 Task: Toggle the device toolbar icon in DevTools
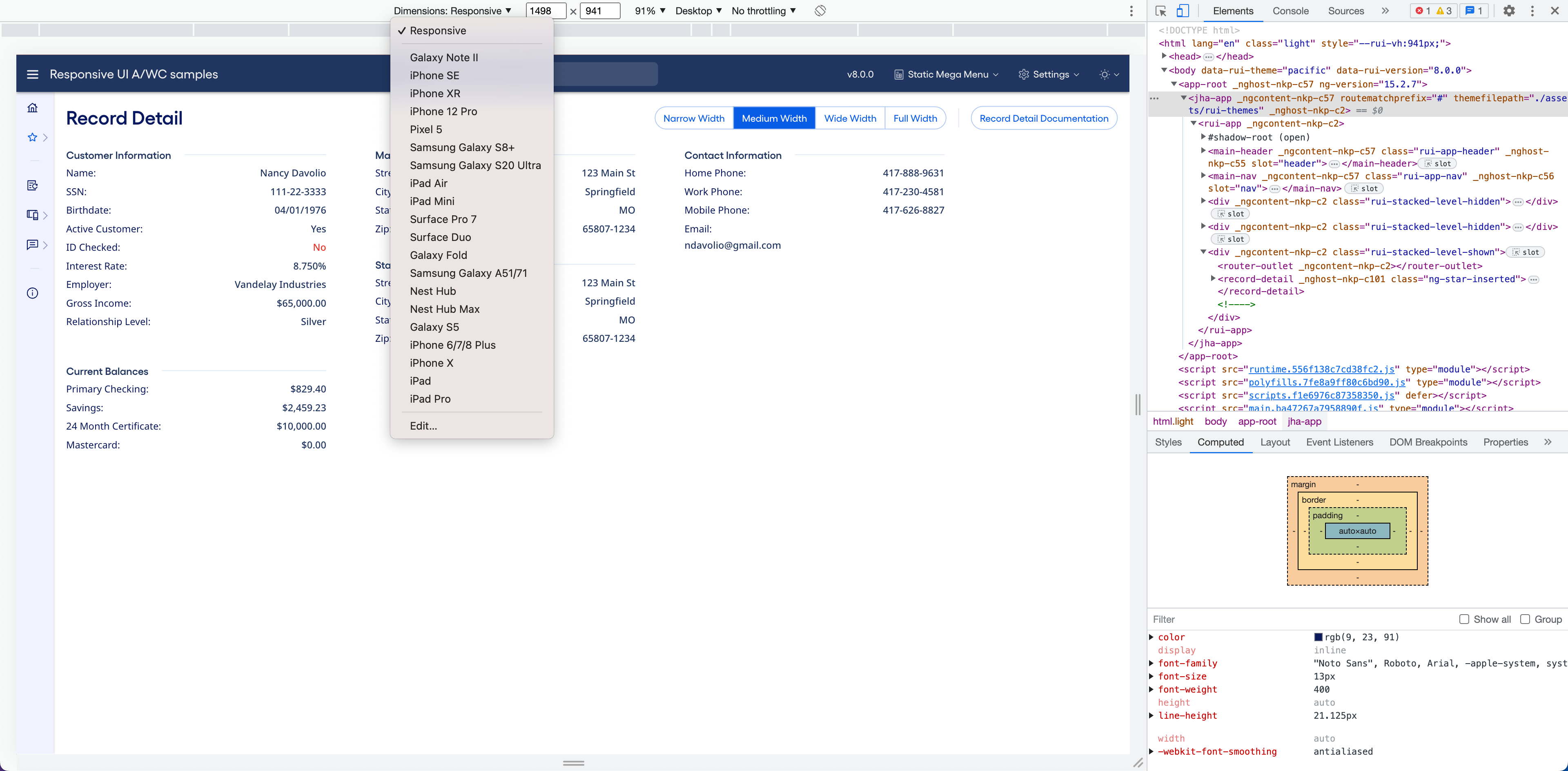[1182, 11]
